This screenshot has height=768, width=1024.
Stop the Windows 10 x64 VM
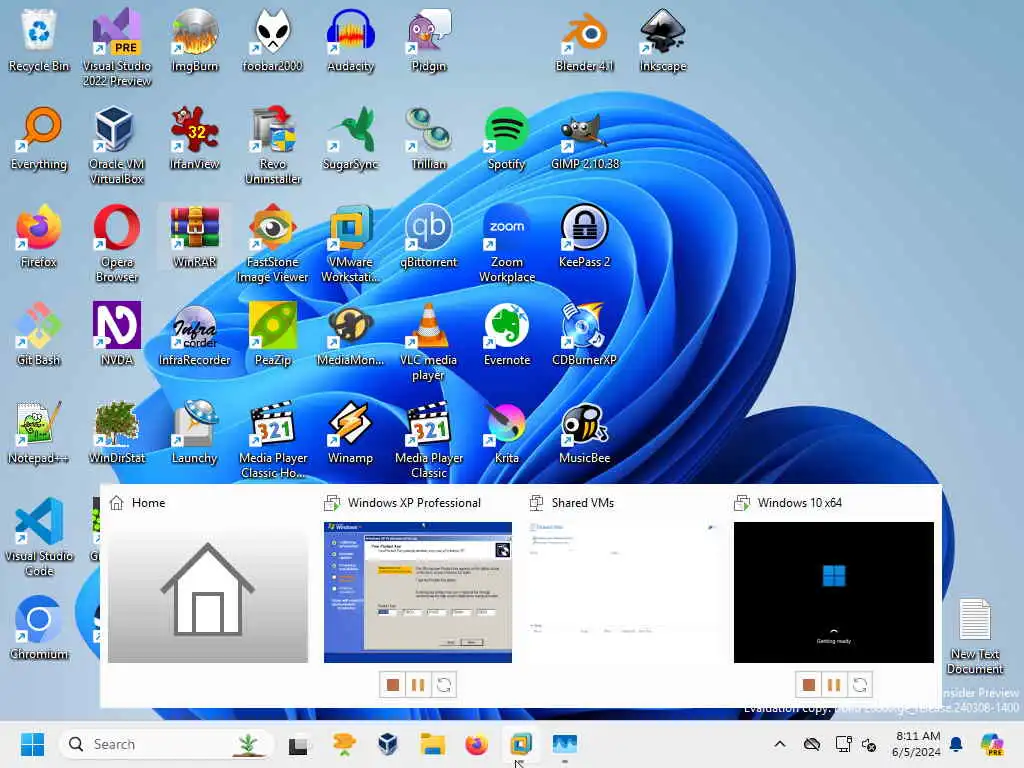click(x=808, y=684)
